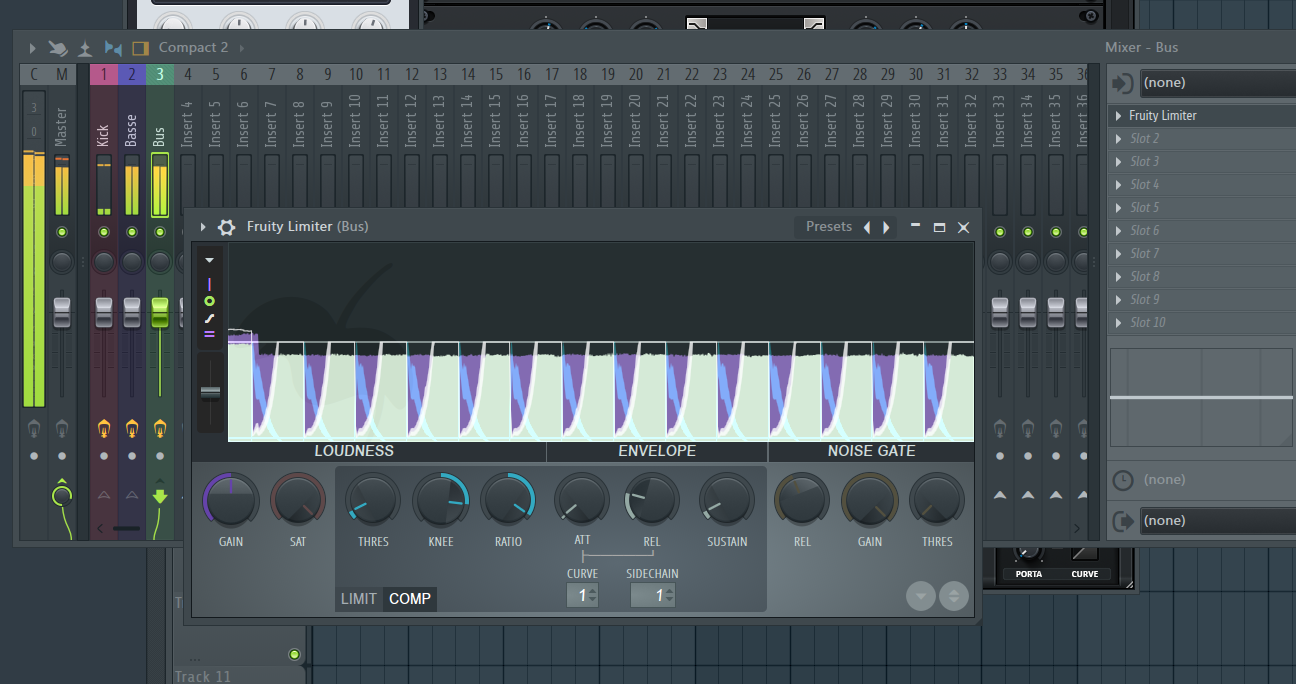1296x684 pixels.
Task: Toggle effects lamp icon on Kick track
Action: [x=104, y=429]
